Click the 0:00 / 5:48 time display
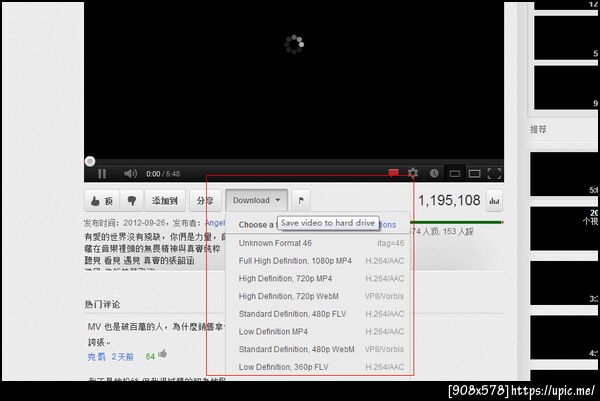This screenshot has width=600, height=401. pyautogui.click(x=163, y=174)
